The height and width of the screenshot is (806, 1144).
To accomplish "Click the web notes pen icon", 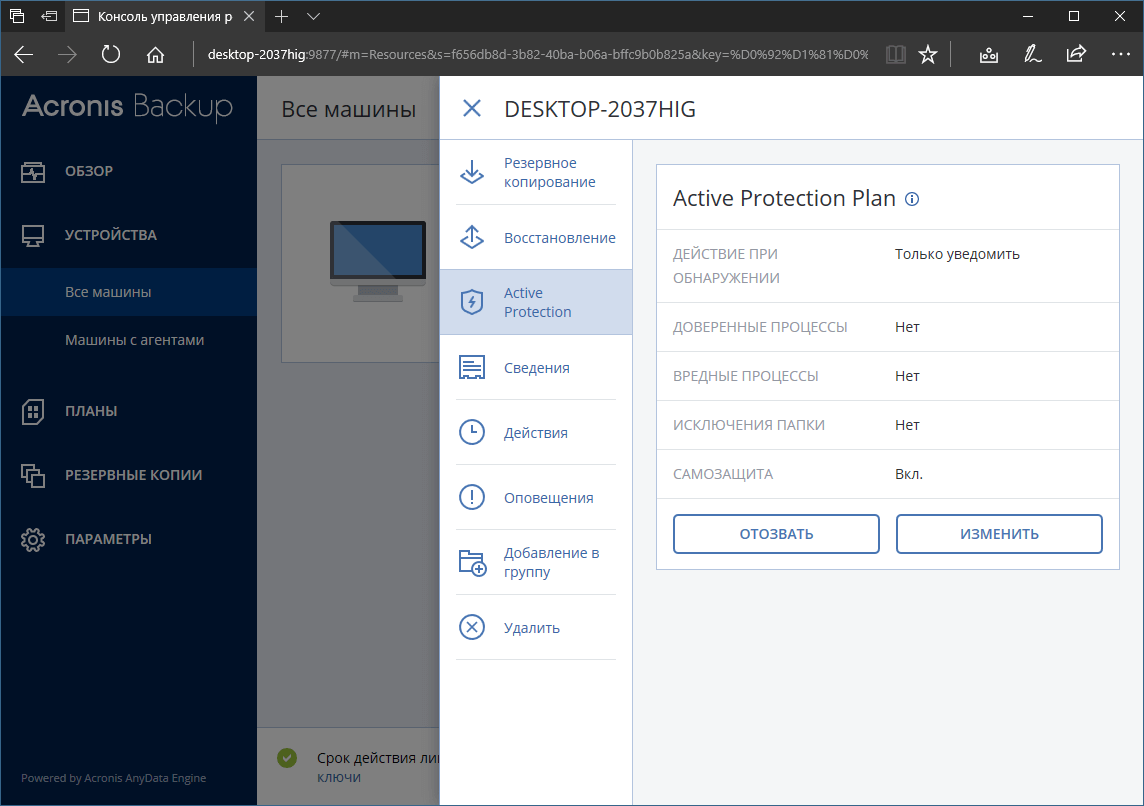I will pyautogui.click(x=1032, y=54).
